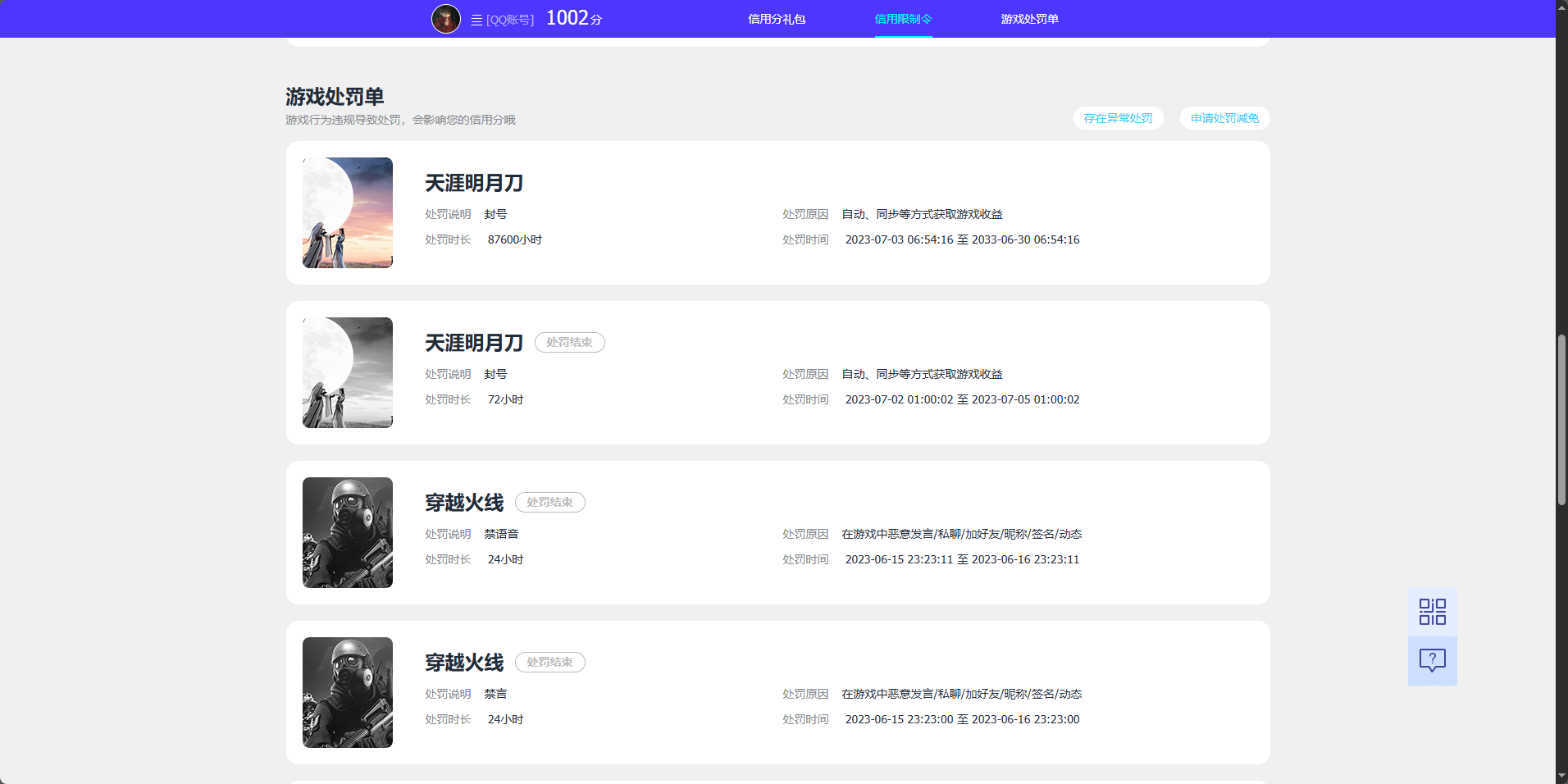Open 穿越火线 thumbnail in 禁言 record
The image size is (1568, 784).
348,692
